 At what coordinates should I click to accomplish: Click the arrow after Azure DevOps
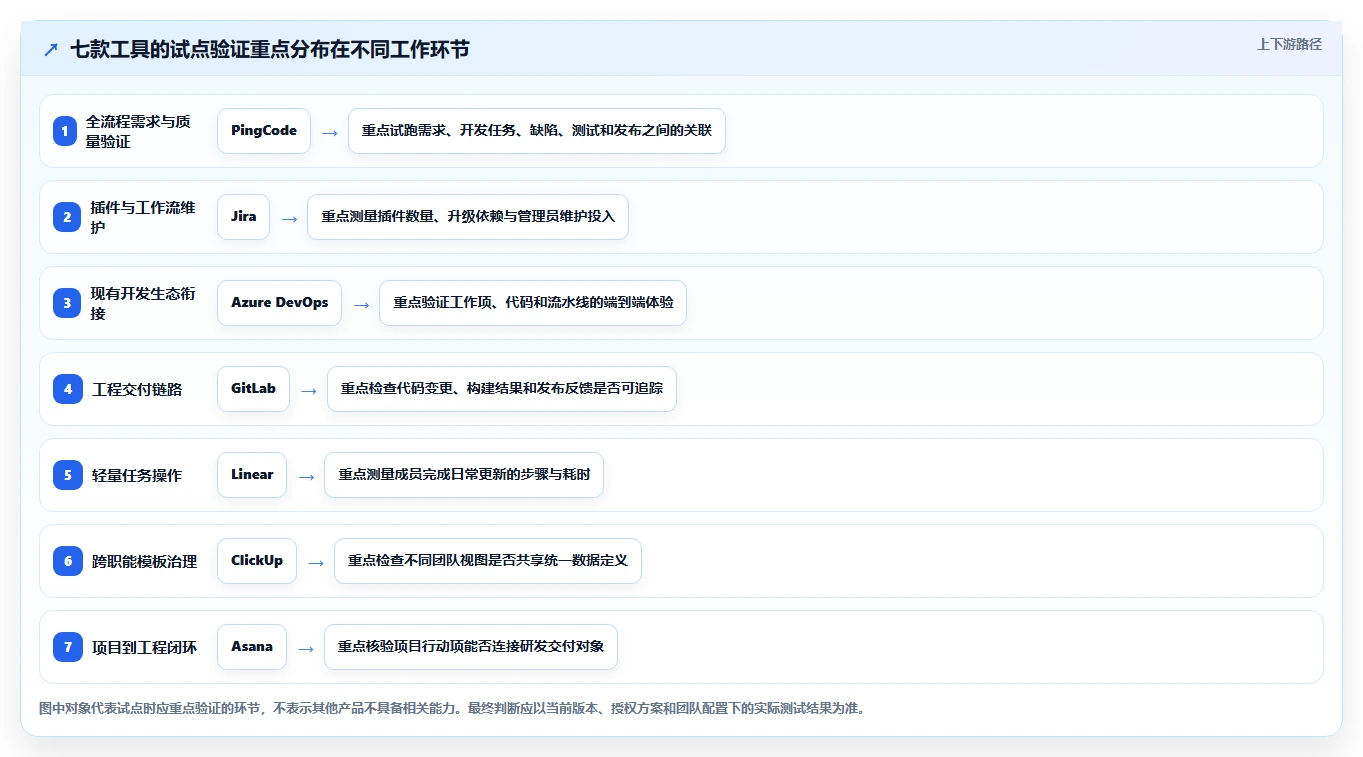(361, 304)
